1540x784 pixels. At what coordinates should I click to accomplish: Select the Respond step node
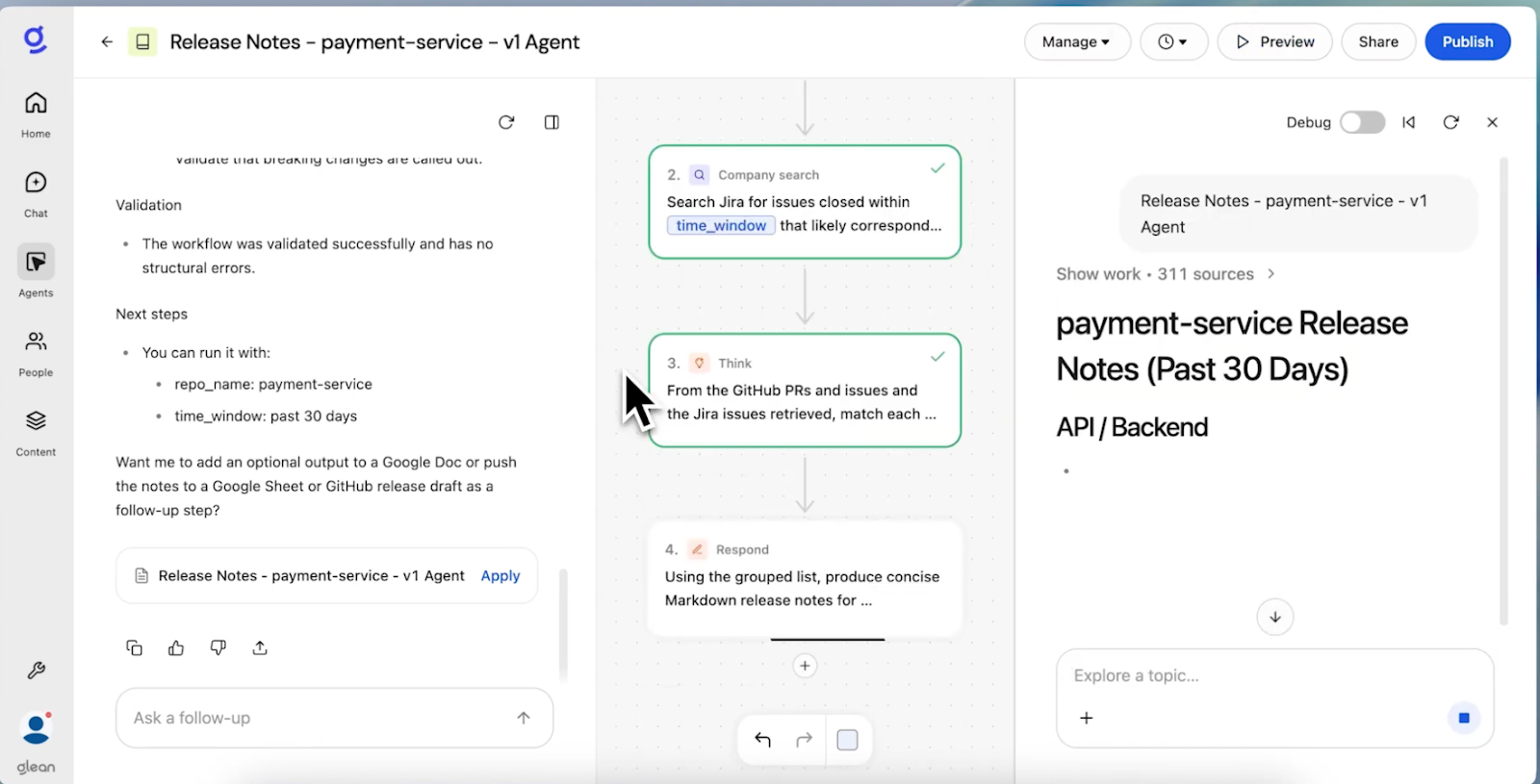click(x=805, y=577)
